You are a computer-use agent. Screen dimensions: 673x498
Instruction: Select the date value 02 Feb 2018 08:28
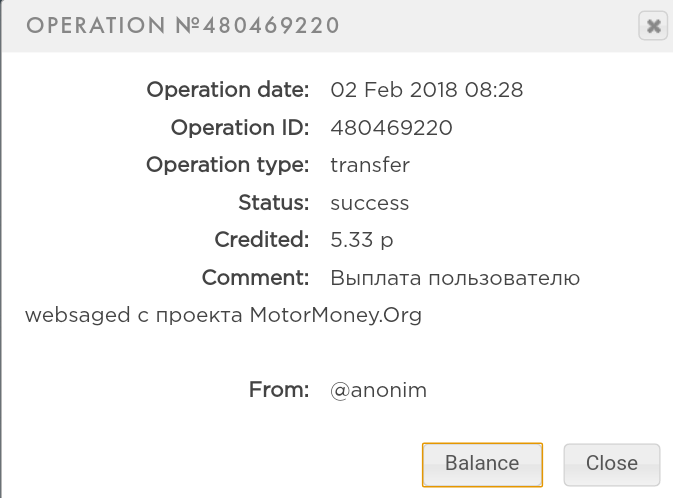click(427, 90)
